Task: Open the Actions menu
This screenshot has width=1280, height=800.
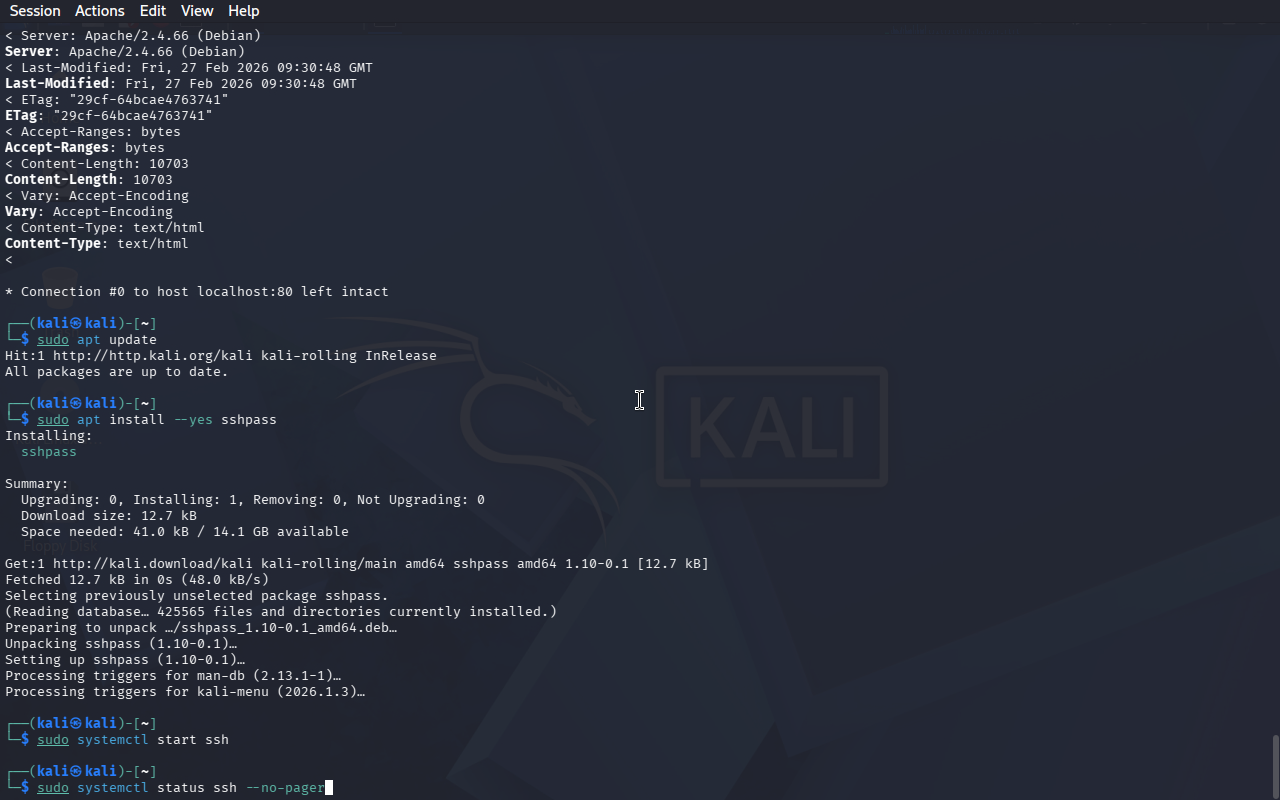Action: [100, 11]
